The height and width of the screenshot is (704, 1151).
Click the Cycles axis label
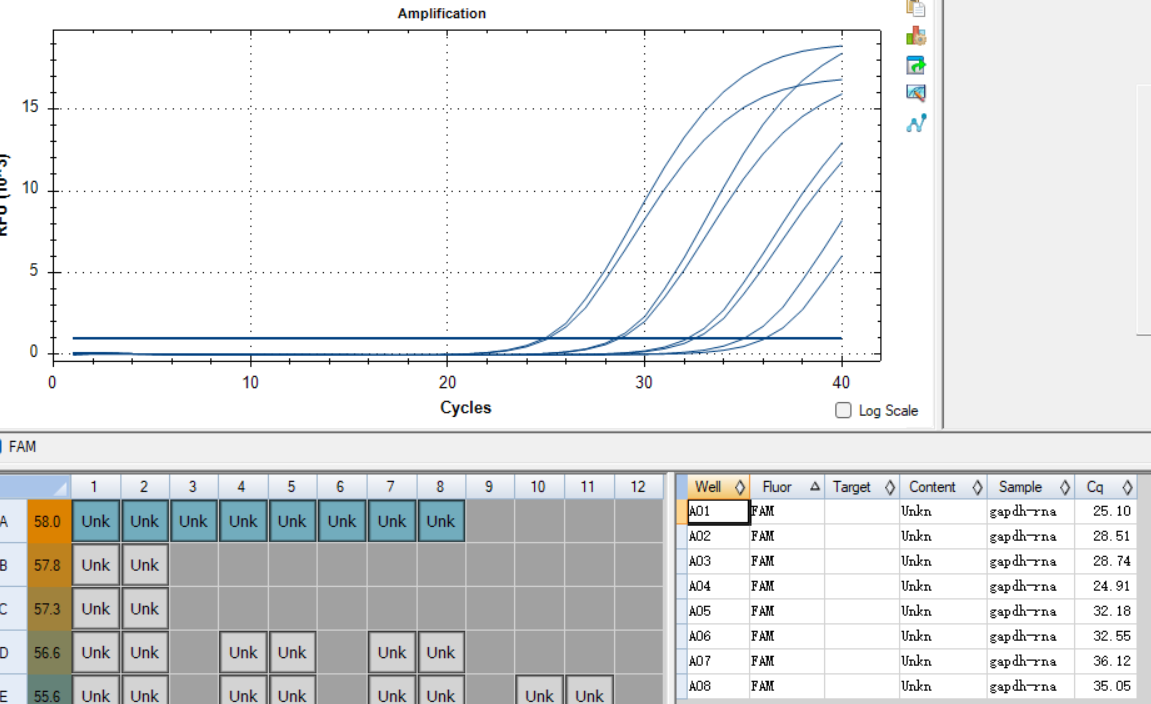click(x=465, y=407)
